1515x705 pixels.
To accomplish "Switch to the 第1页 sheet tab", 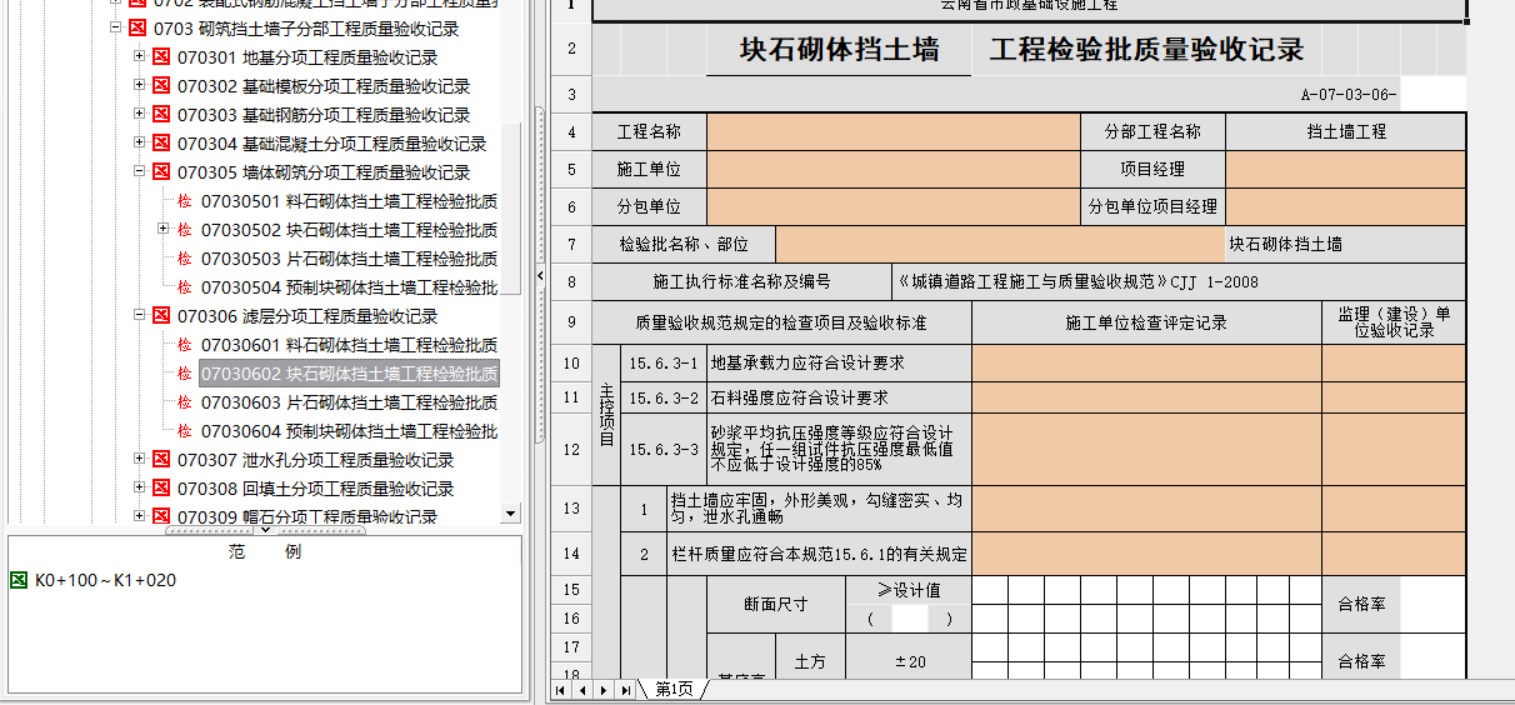I will [674, 690].
